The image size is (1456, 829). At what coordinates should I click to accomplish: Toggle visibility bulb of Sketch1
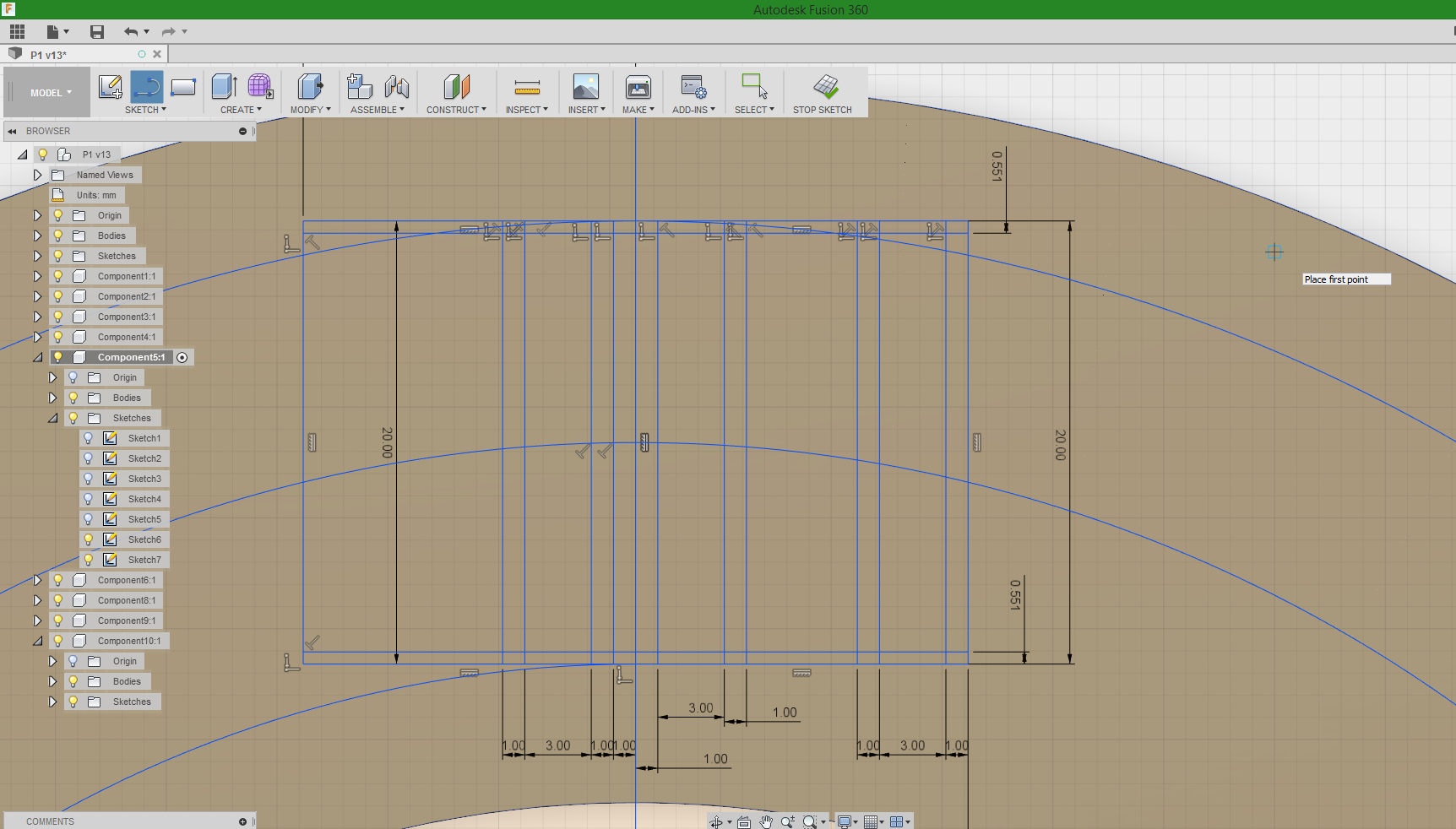[x=88, y=438]
